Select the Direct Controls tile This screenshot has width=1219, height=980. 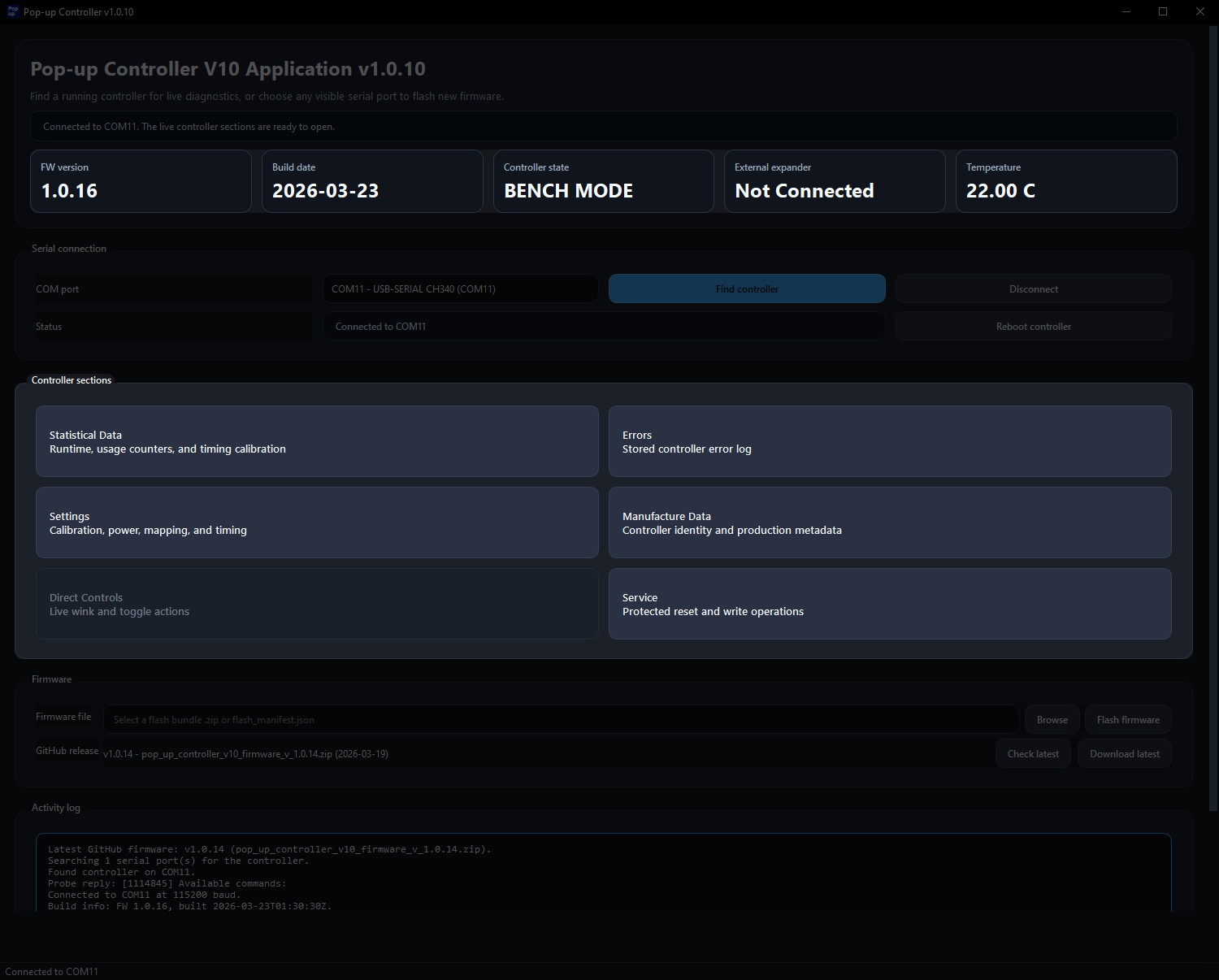pos(317,604)
